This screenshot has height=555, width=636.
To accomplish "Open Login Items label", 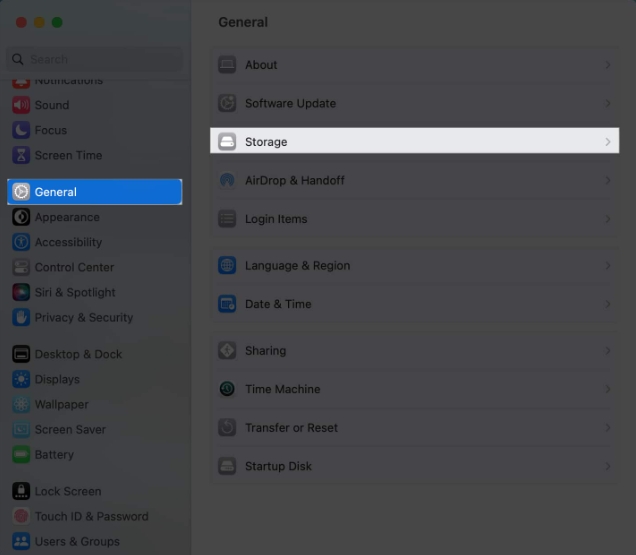I will coord(276,219).
